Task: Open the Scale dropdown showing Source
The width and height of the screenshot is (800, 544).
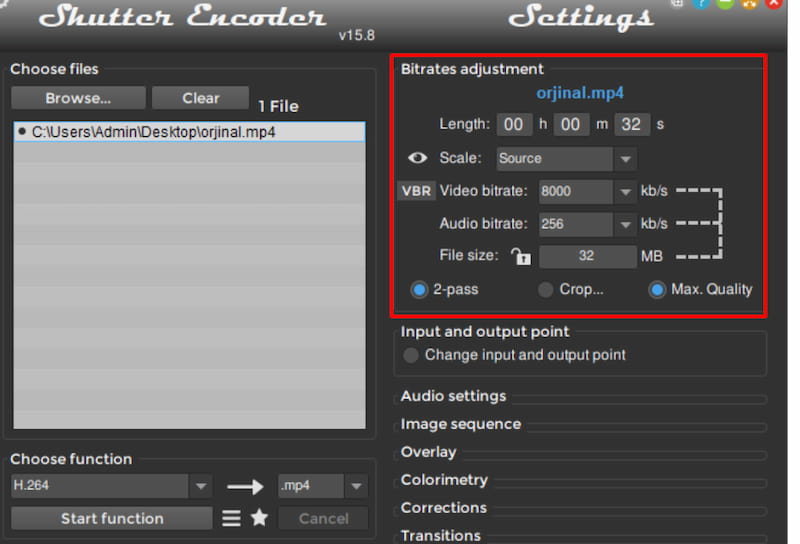Action: [x=566, y=159]
